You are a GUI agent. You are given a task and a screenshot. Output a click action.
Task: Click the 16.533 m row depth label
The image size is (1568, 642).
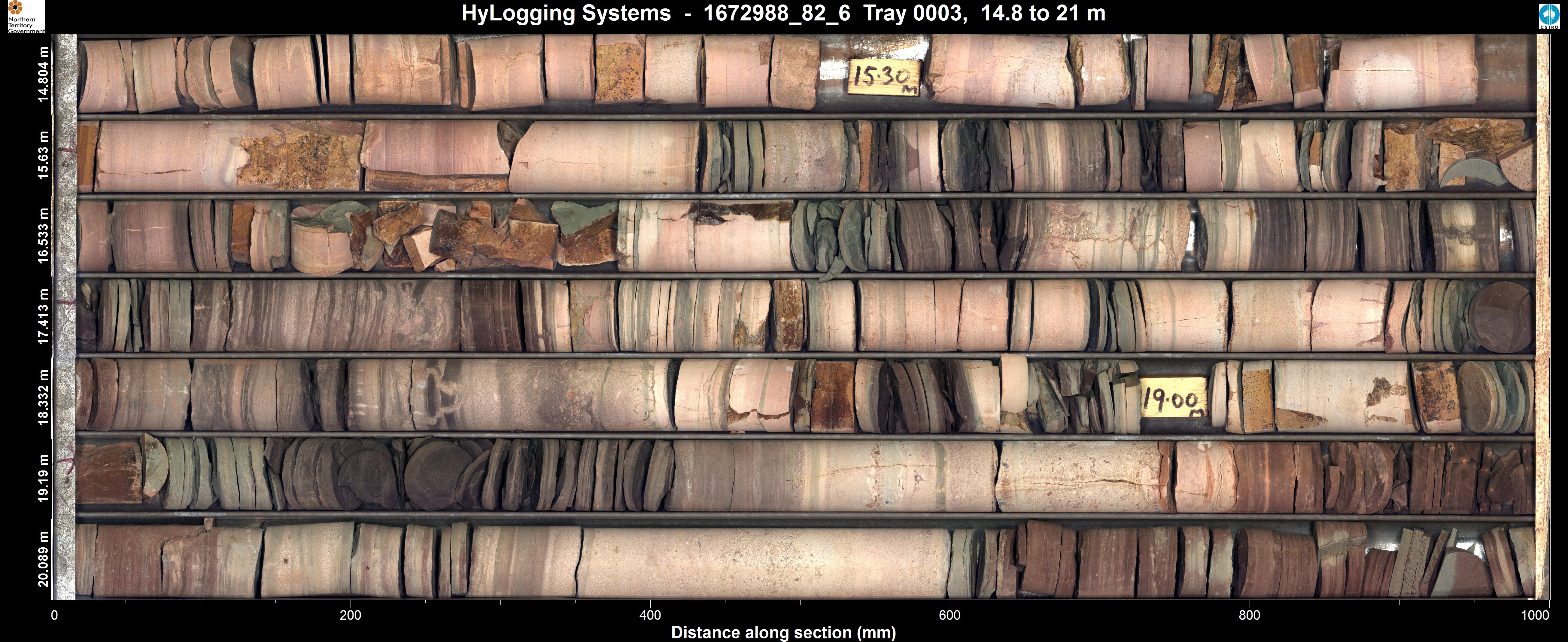43,236
